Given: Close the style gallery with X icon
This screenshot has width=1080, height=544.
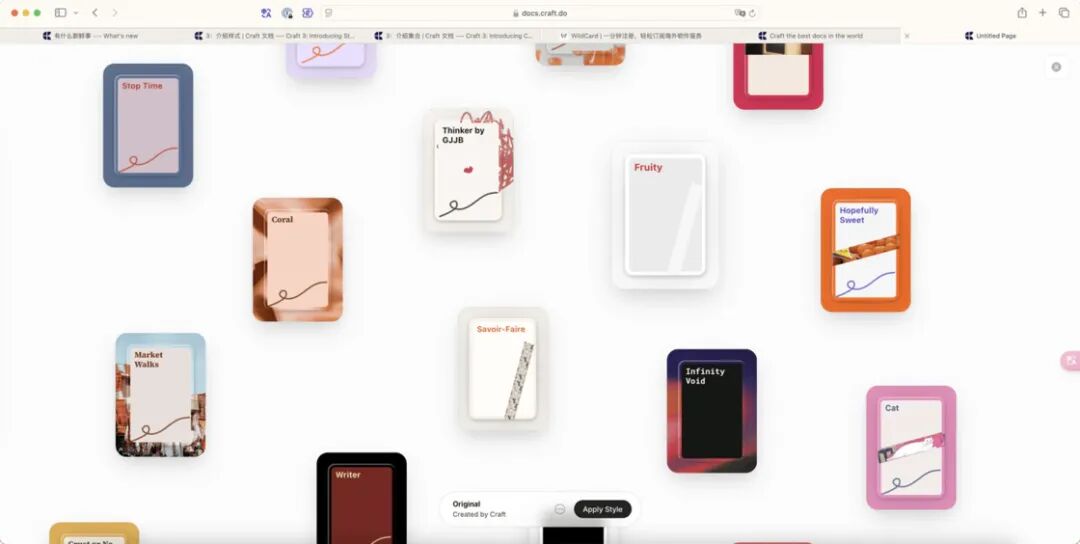Looking at the screenshot, I should pos(1056,67).
